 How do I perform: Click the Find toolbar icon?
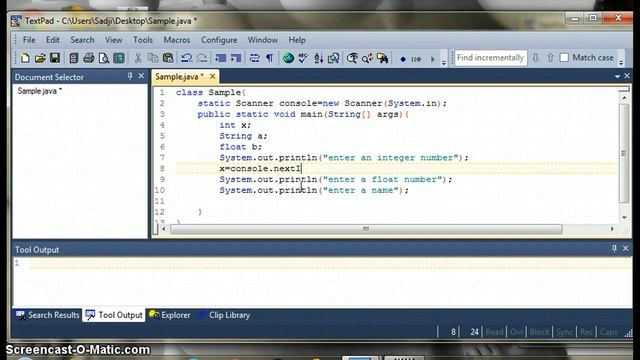[x=352, y=58]
